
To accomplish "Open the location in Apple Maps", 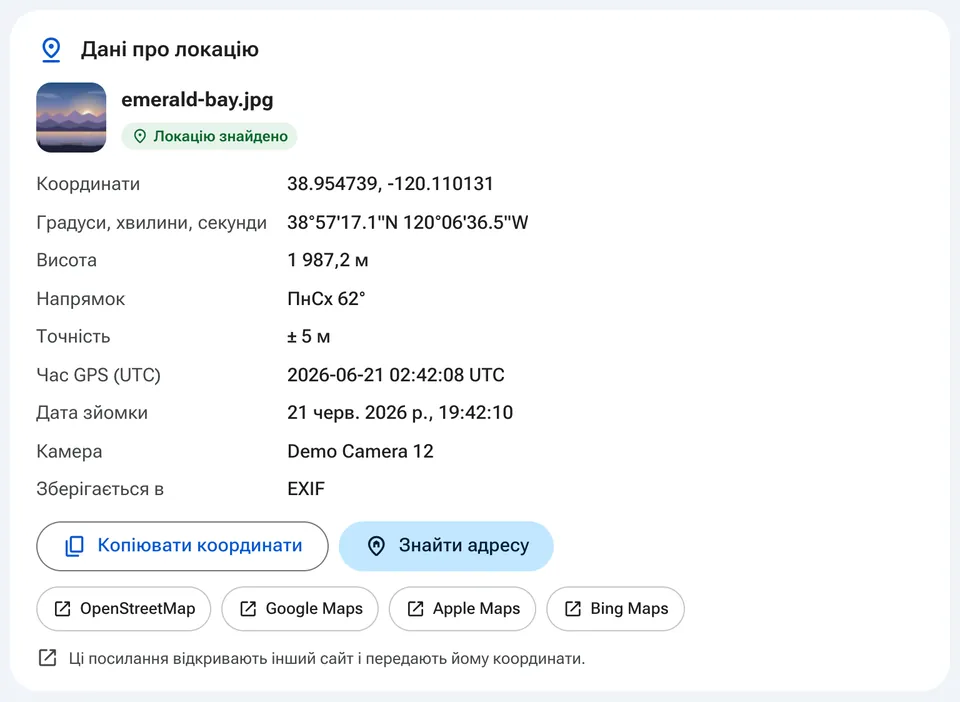I will [x=462, y=609].
